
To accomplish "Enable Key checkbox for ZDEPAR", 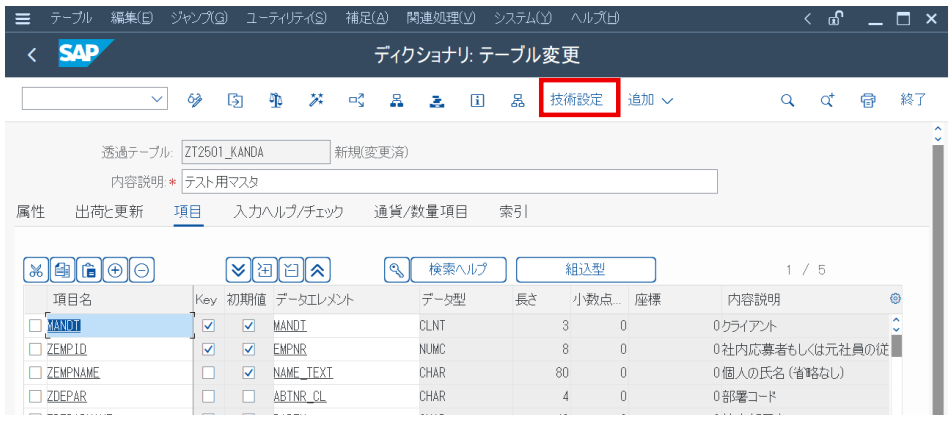I will point(208,396).
